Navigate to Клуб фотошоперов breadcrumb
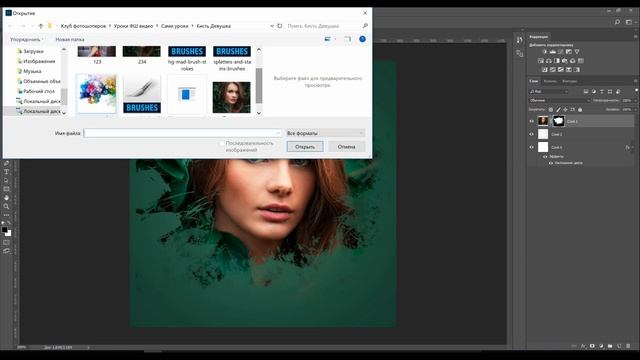640x360 pixels. tap(83, 26)
